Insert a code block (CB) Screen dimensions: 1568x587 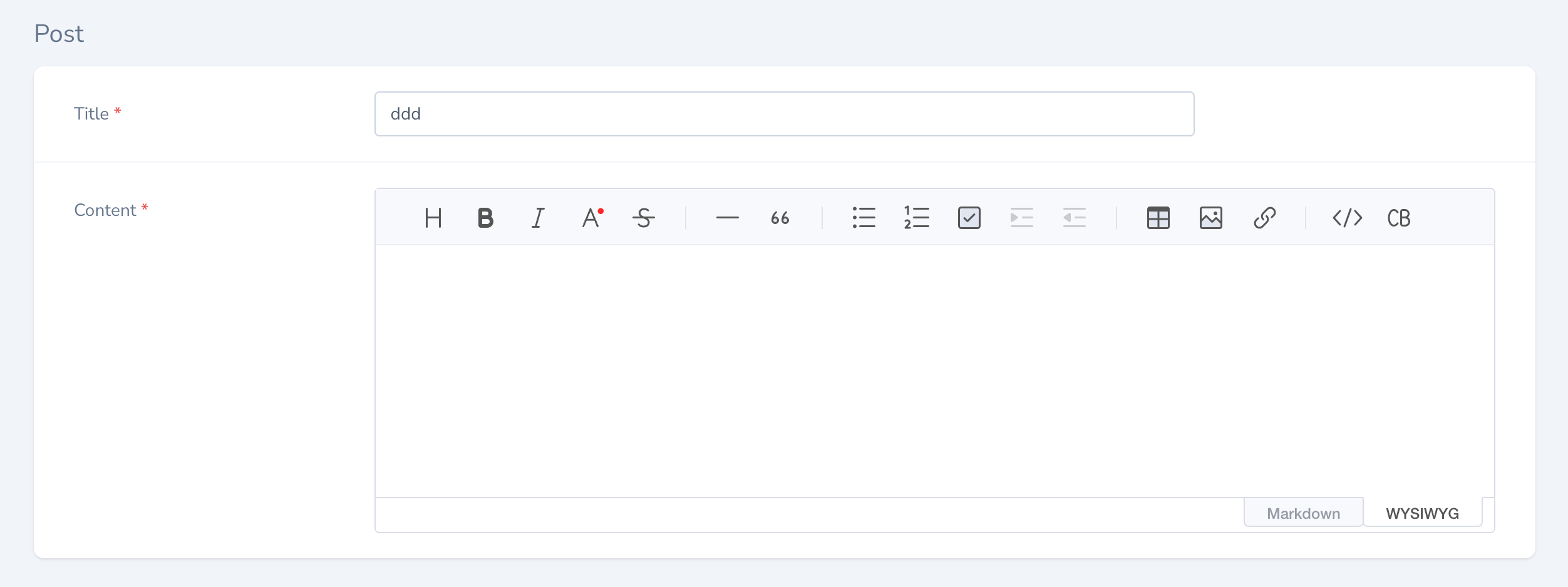pyautogui.click(x=1399, y=218)
